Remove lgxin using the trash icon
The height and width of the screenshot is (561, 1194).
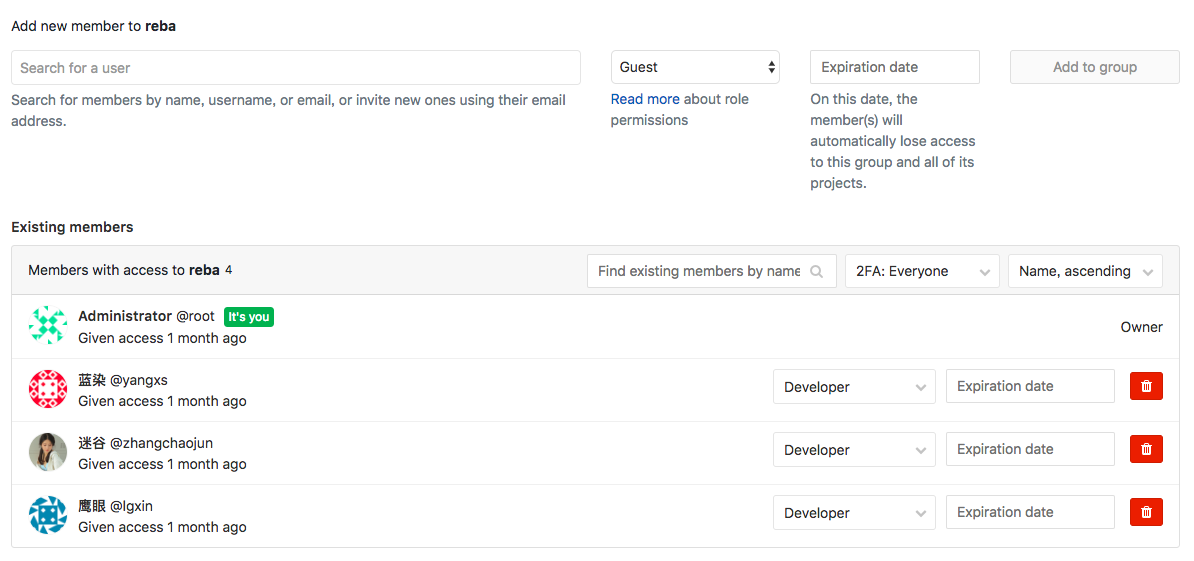click(x=1146, y=512)
